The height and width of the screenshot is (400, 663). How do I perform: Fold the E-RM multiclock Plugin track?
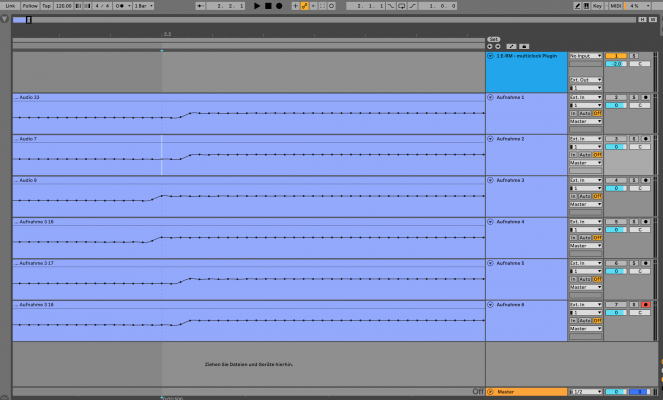pyautogui.click(x=490, y=56)
